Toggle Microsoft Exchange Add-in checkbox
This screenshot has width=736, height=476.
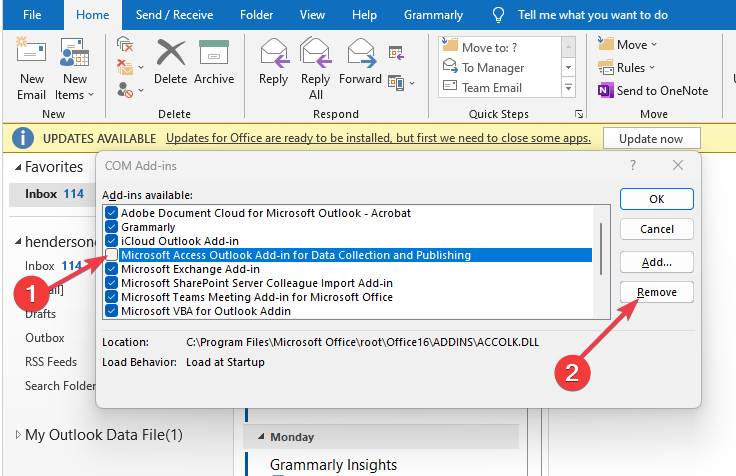point(111,269)
